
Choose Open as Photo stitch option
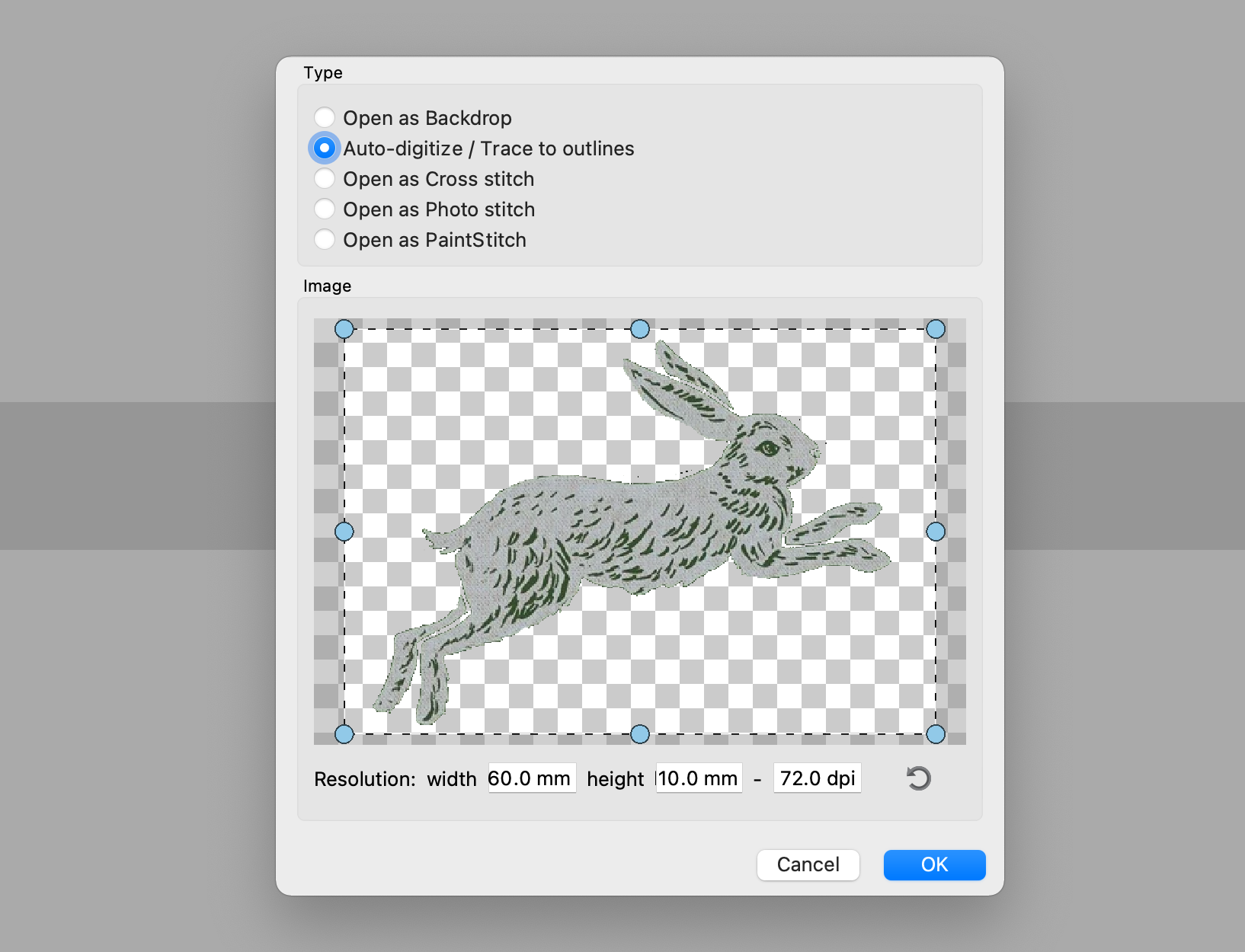coord(325,209)
